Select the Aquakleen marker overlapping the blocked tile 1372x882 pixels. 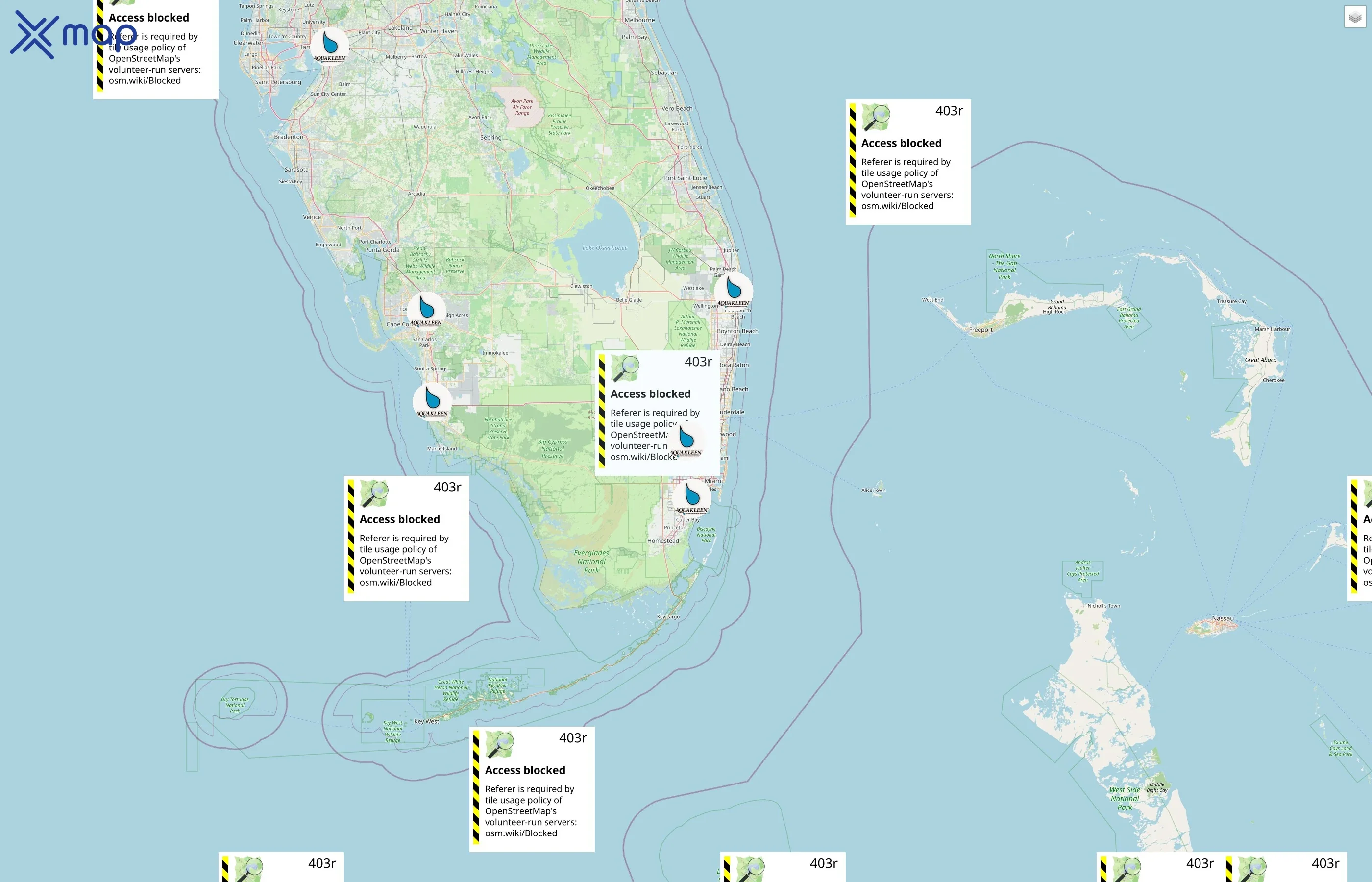click(686, 441)
